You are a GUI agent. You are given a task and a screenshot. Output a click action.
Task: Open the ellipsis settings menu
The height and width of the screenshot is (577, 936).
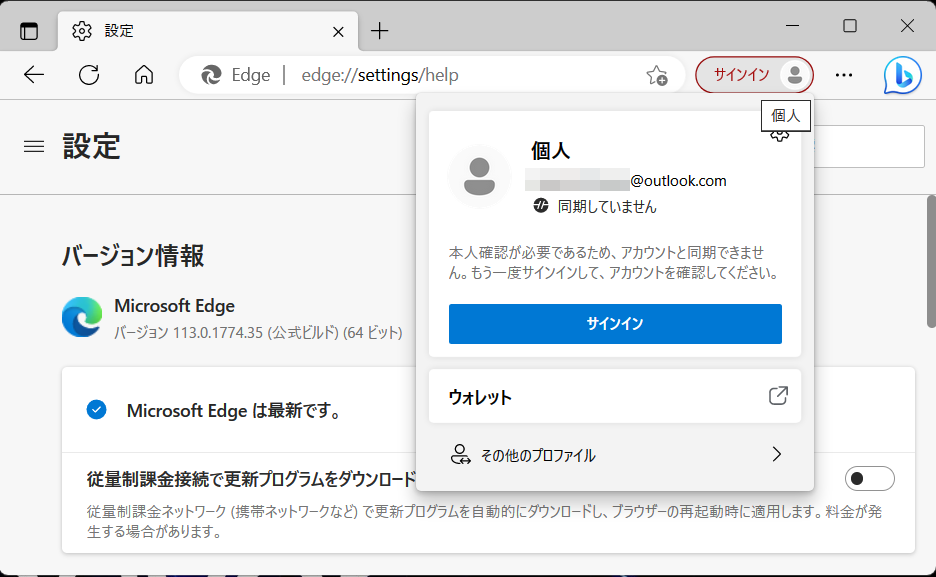844,74
